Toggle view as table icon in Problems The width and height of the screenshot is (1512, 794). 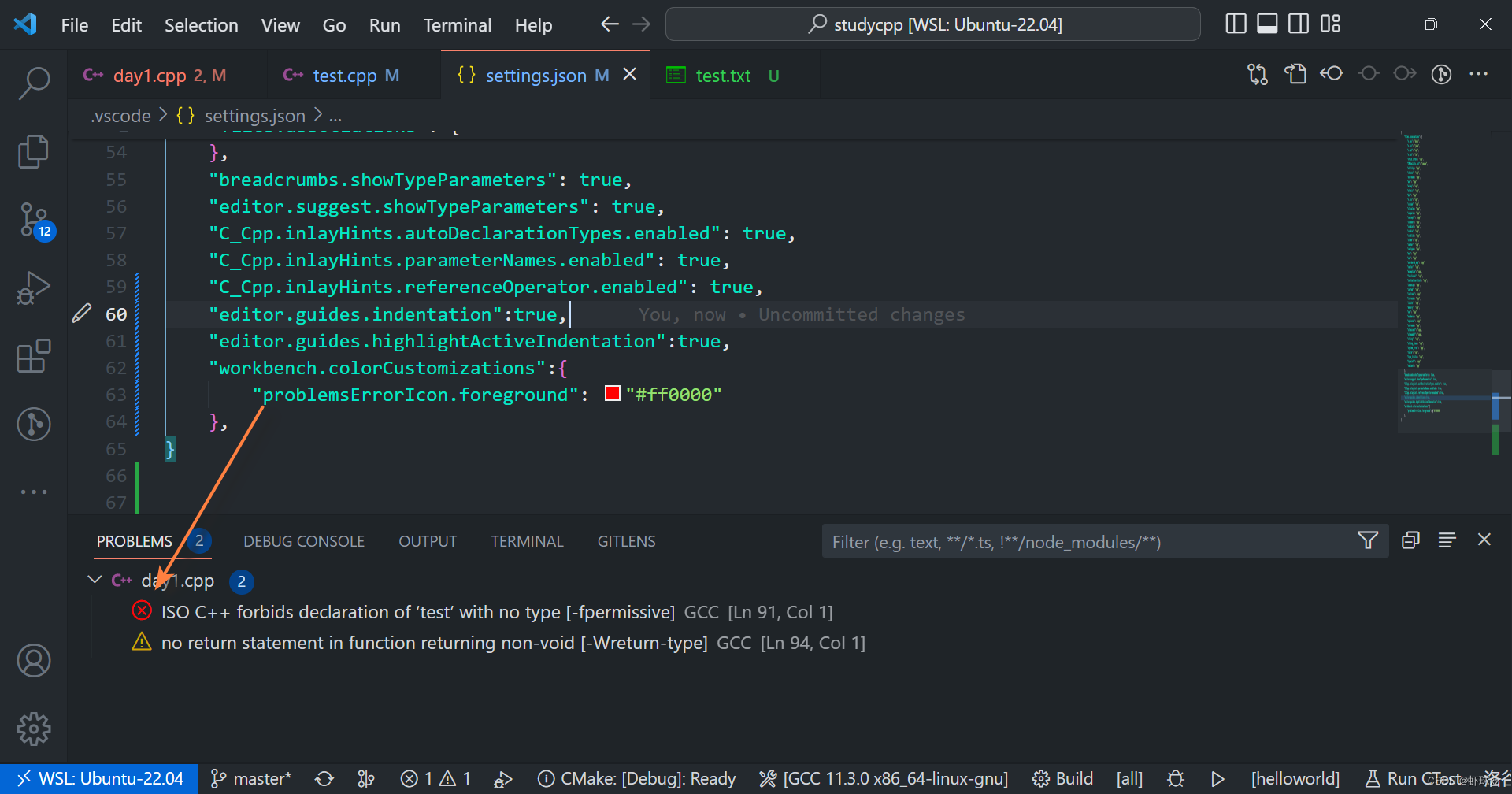pyautogui.click(x=1447, y=540)
